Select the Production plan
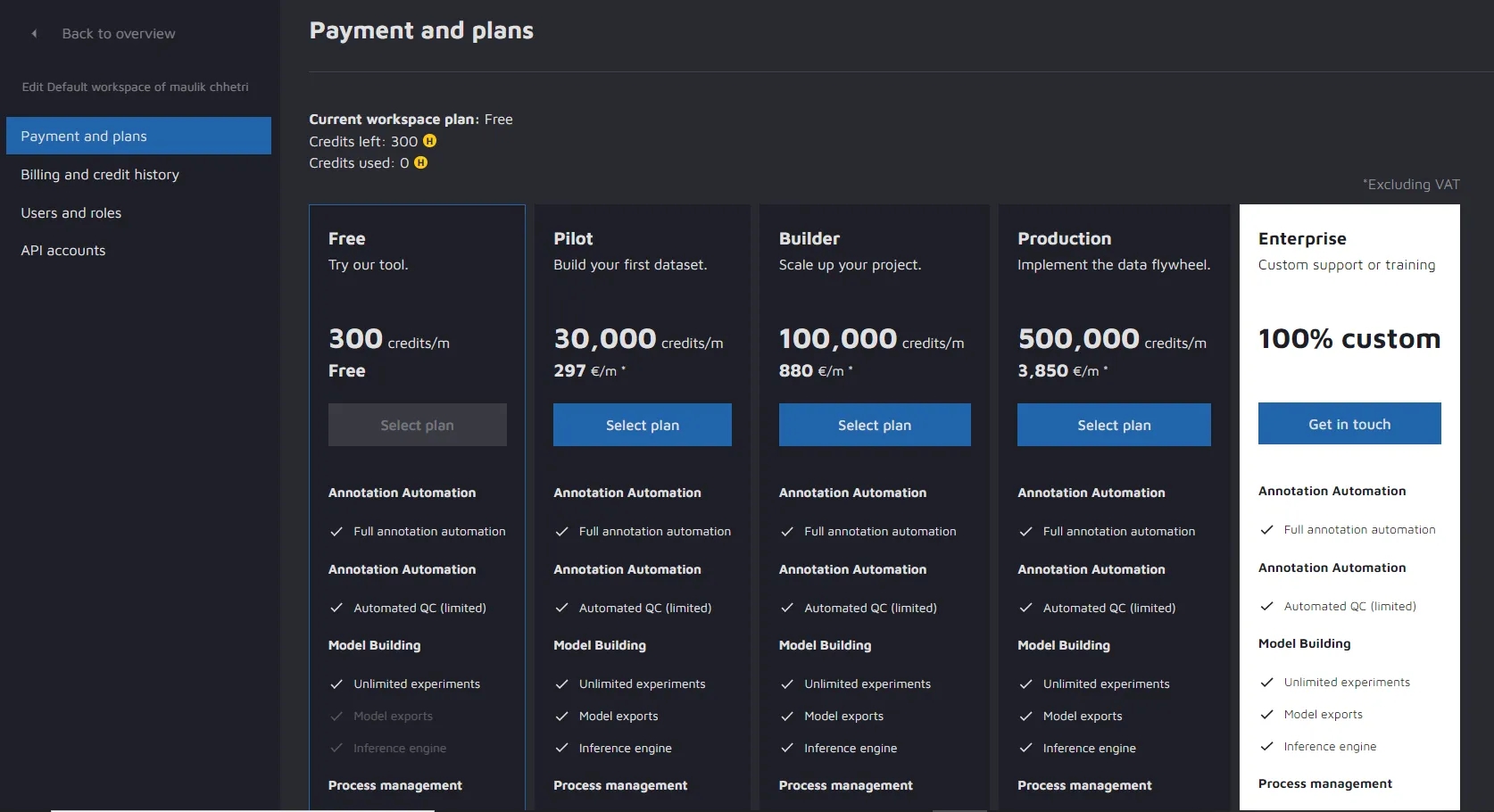Viewport: 1494px width, 812px height. [1114, 425]
